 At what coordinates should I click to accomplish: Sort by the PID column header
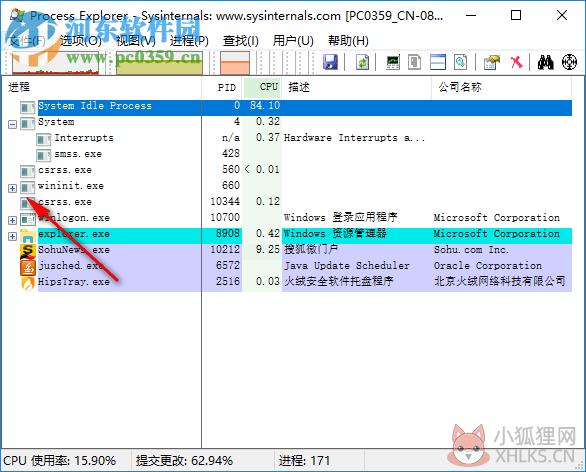pos(223,87)
